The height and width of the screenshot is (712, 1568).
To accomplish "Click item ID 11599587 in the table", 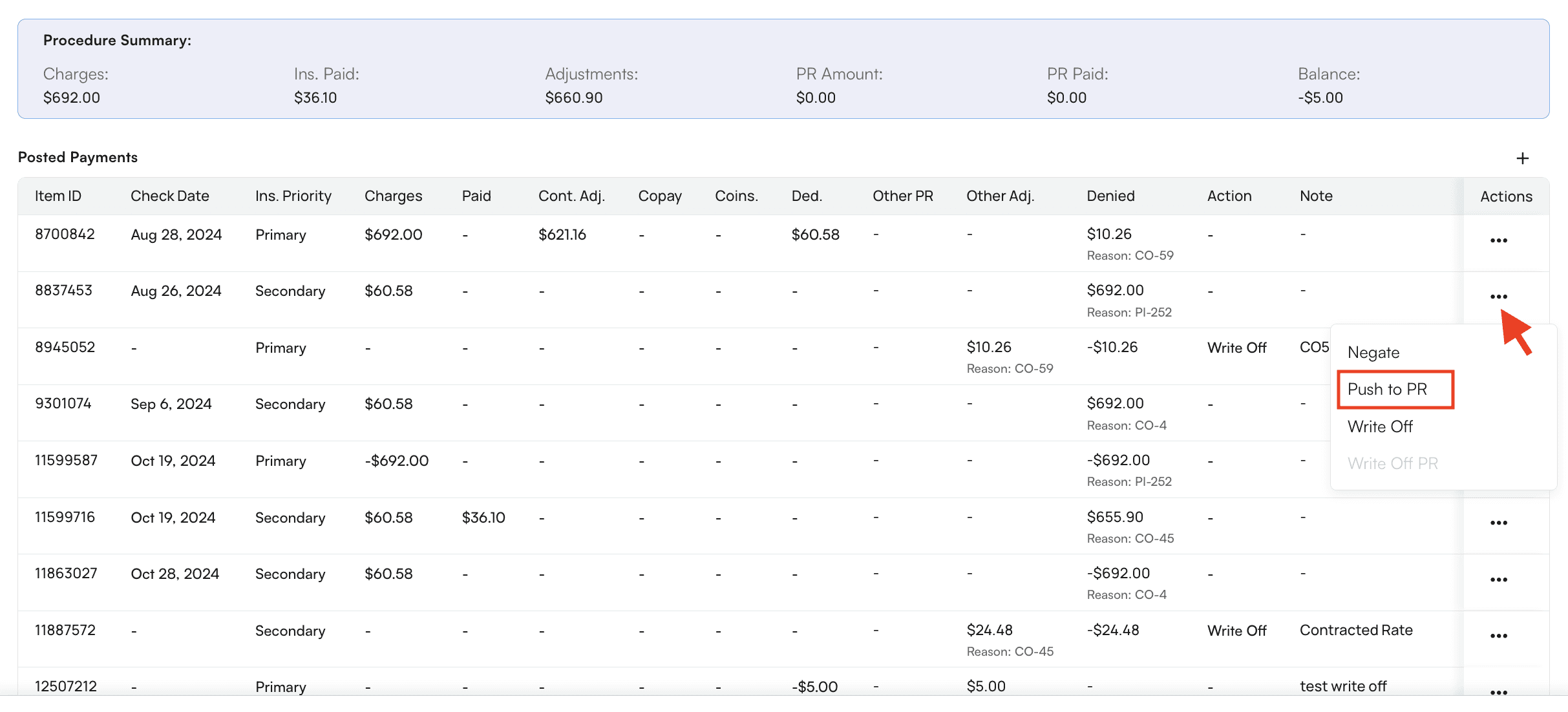I will coord(66,461).
